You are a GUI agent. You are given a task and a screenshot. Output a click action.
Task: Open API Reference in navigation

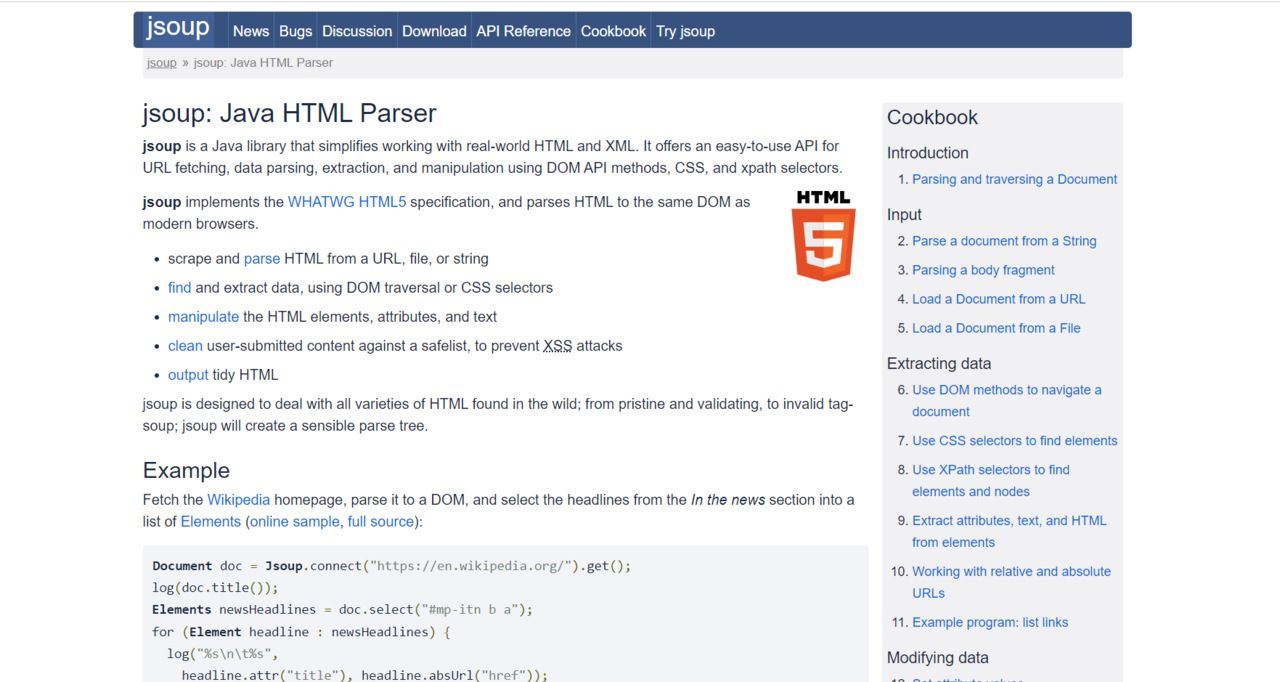pyautogui.click(x=523, y=31)
